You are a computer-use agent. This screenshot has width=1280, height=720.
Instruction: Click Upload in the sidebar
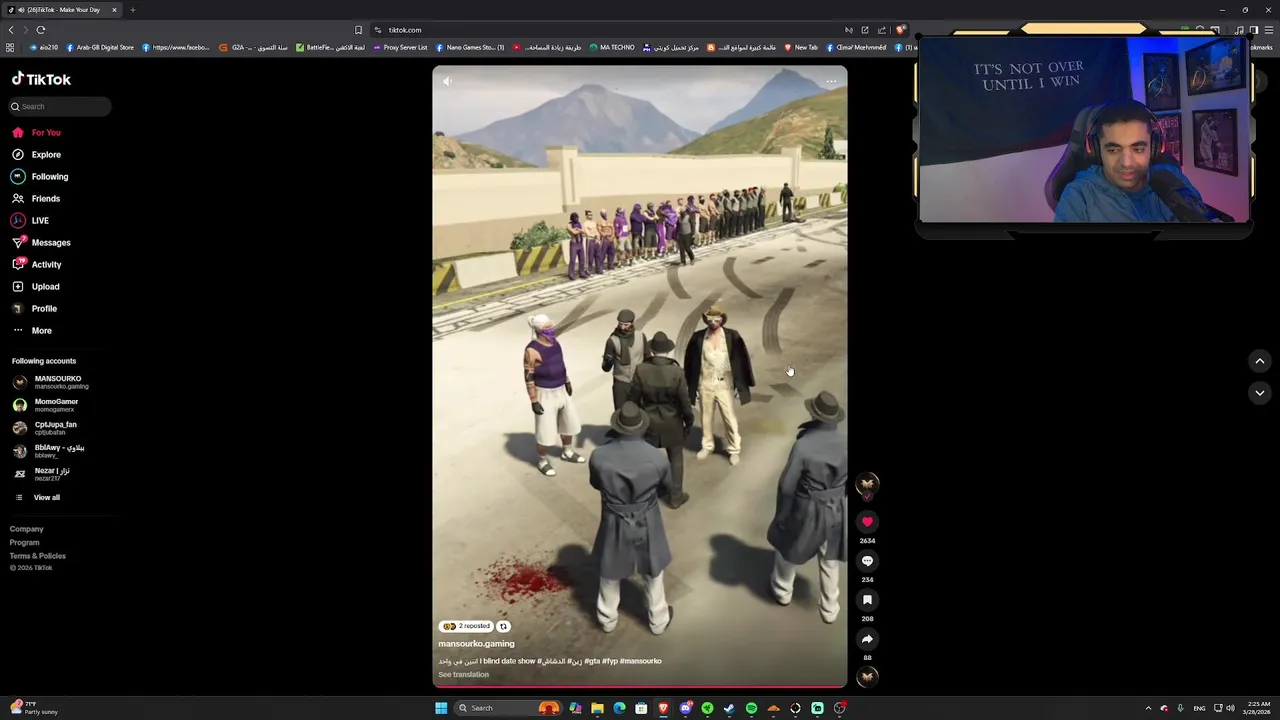pyautogui.click(x=36, y=286)
